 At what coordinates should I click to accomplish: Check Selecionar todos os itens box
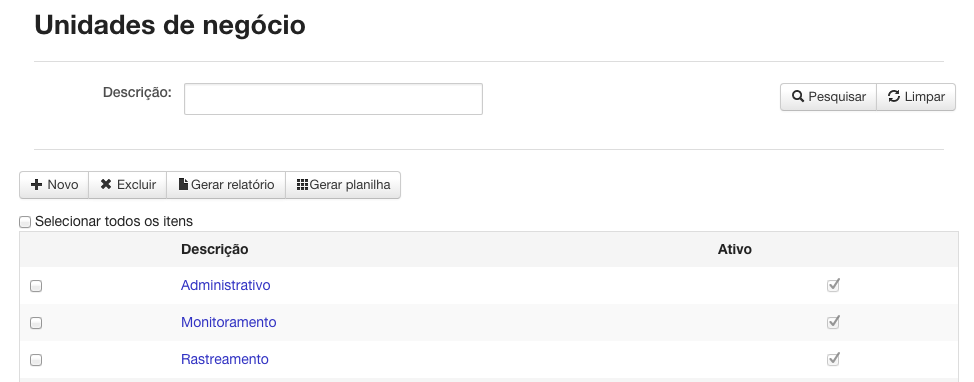(25, 222)
